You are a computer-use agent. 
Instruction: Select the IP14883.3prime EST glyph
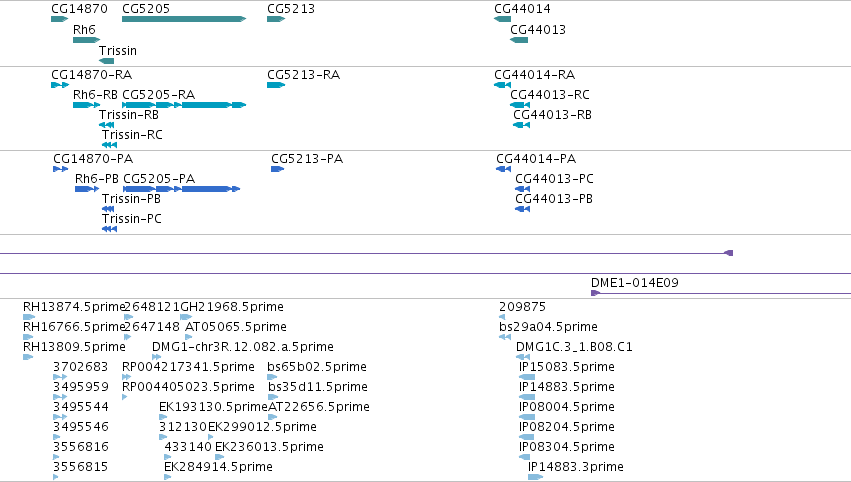point(535,477)
